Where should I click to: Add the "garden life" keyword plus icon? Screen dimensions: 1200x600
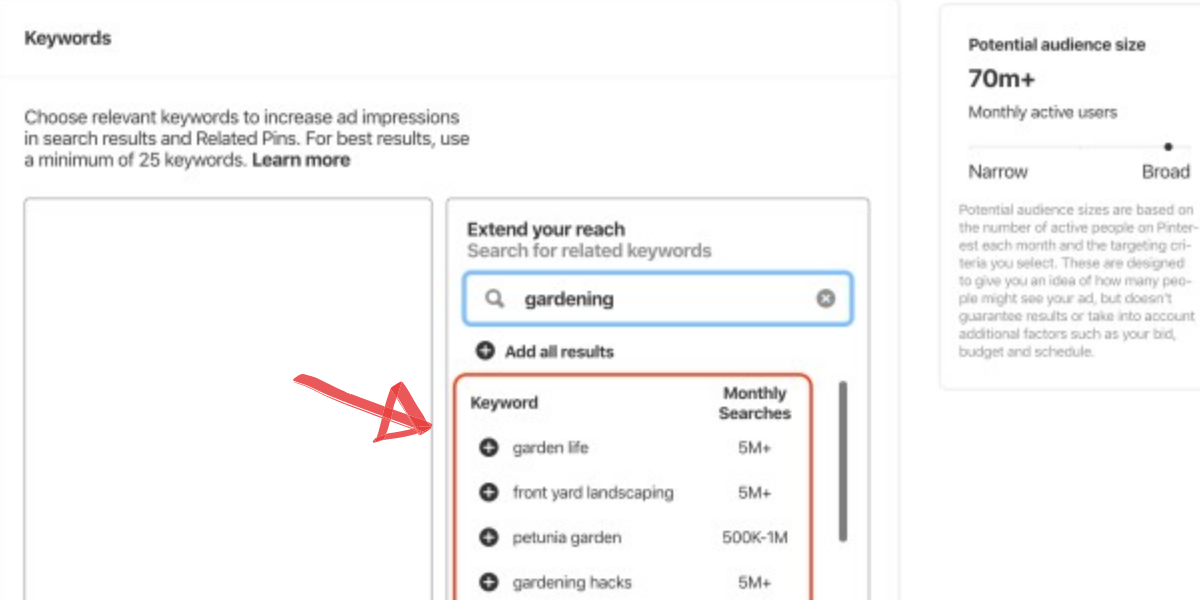(488, 448)
